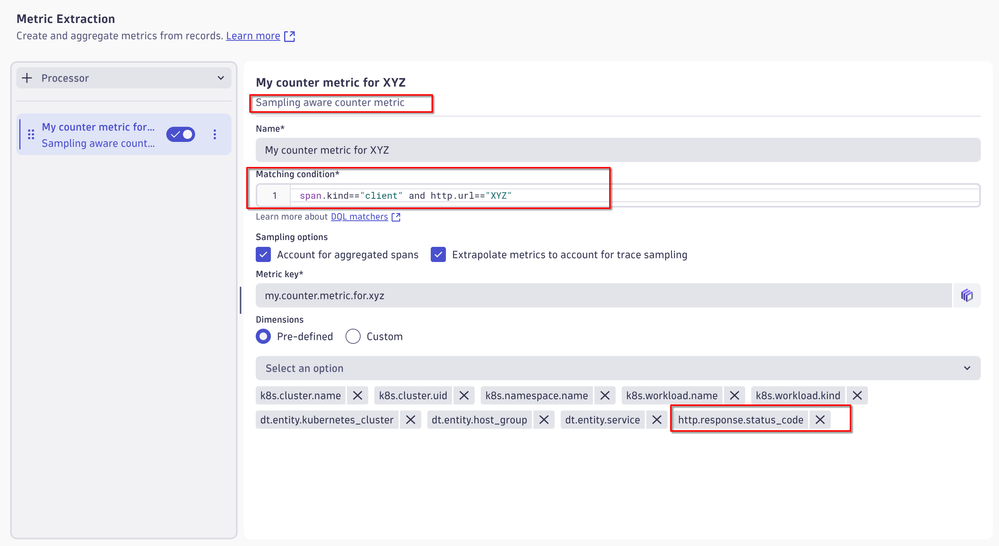Click the Name input field
Image resolution: width=999 pixels, height=546 pixels.
[x=617, y=150]
